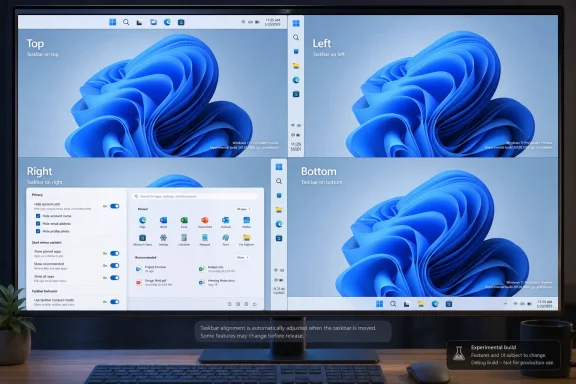The image size is (576, 384).
Task: Expand More in the Recommended section
Action: [242, 257]
